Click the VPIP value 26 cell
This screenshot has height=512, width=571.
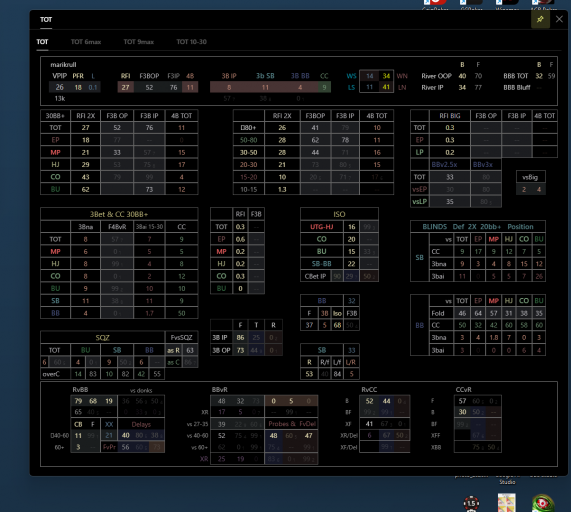click(59, 87)
